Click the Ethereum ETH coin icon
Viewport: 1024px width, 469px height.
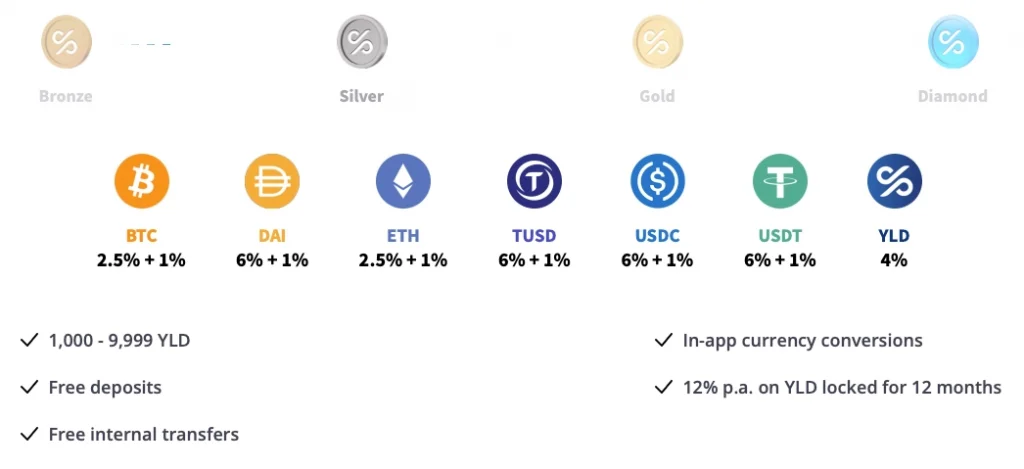tap(403, 181)
